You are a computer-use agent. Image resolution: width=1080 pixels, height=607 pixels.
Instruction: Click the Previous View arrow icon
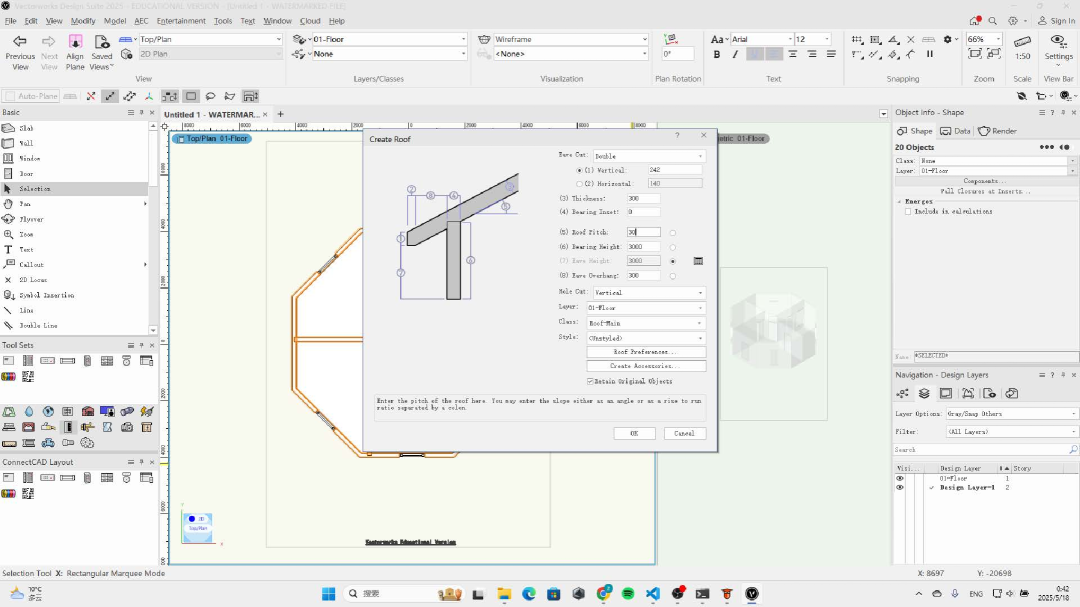20,41
